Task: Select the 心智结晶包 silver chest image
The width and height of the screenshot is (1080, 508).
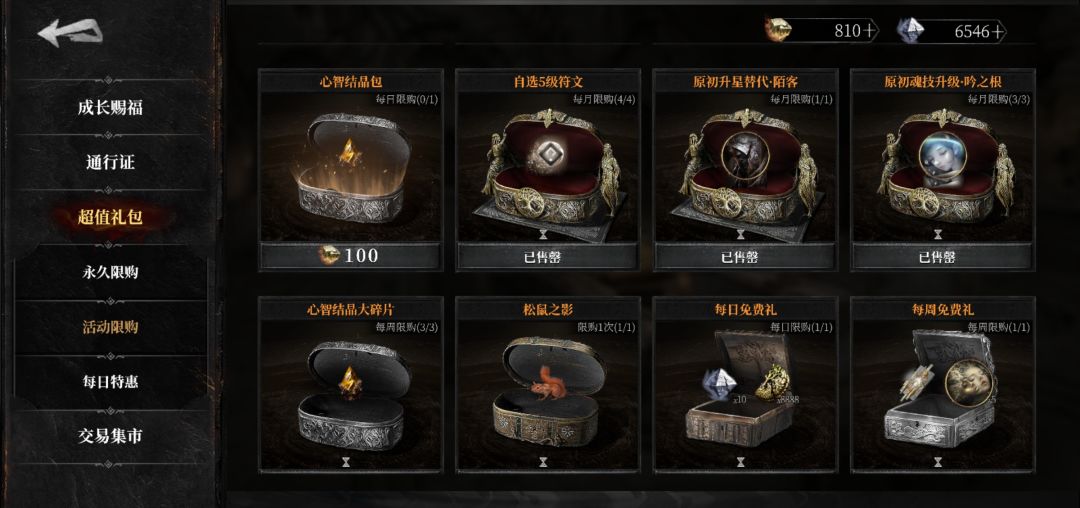Action: point(351,169)
